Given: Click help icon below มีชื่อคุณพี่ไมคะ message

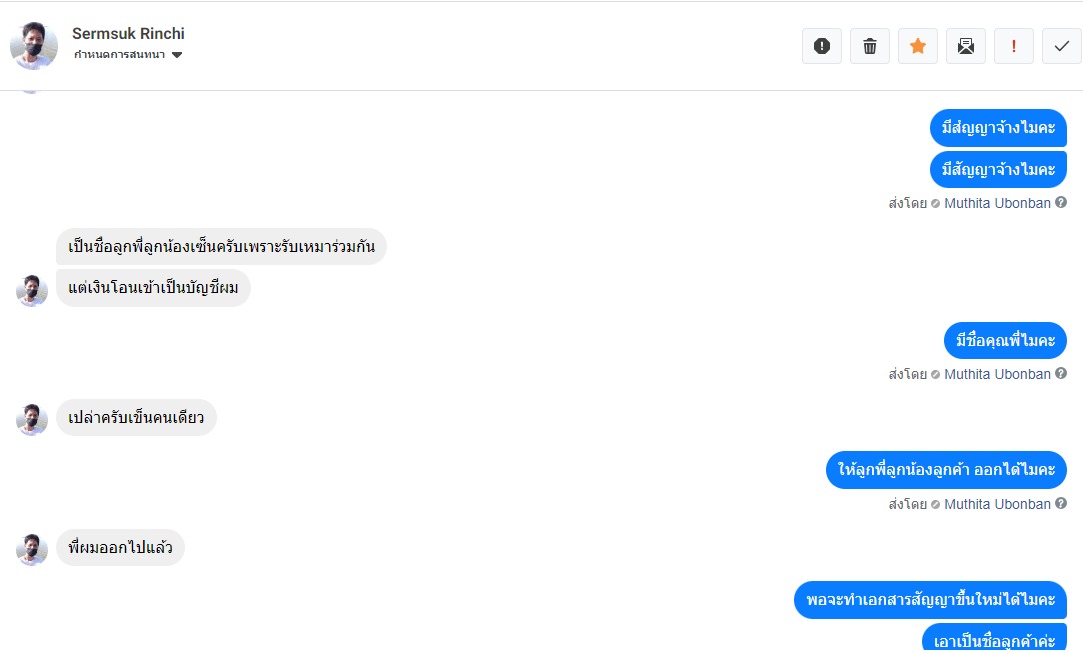Looking at the screenshot, I should [1061, 374].
